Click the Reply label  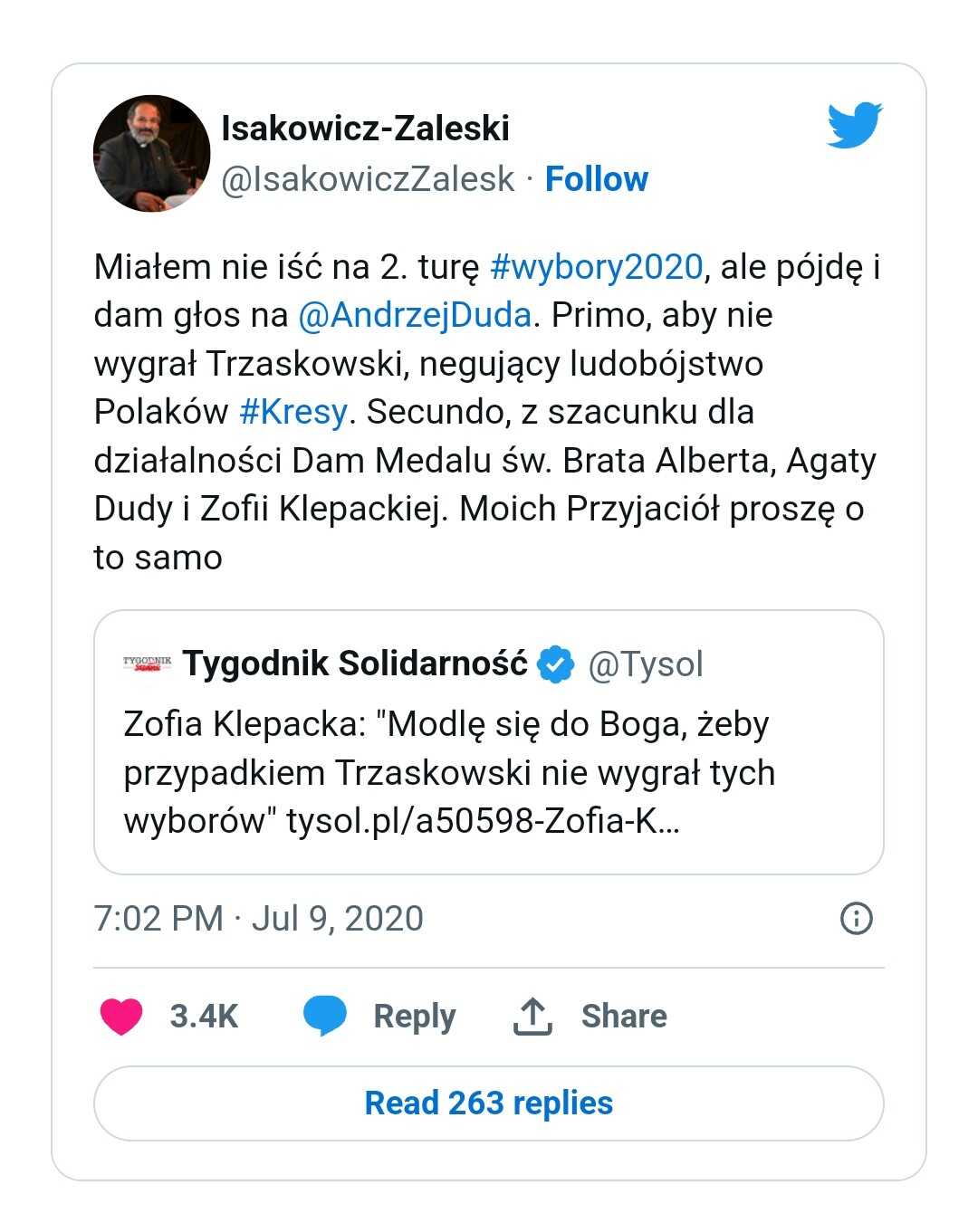tap(415, 1016)
